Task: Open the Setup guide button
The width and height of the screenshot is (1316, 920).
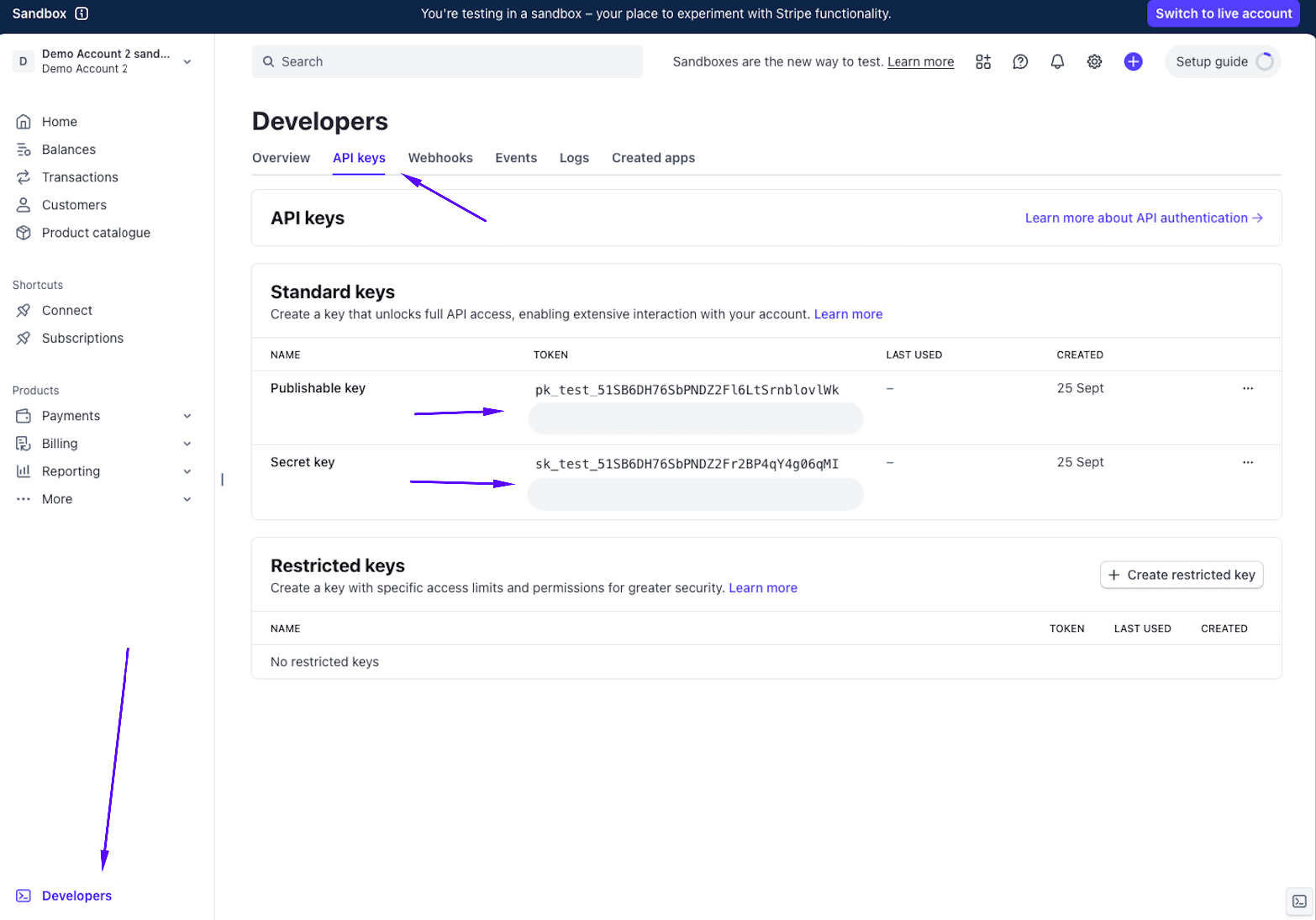Action: pyautogui.click(x=1223, y=61)
